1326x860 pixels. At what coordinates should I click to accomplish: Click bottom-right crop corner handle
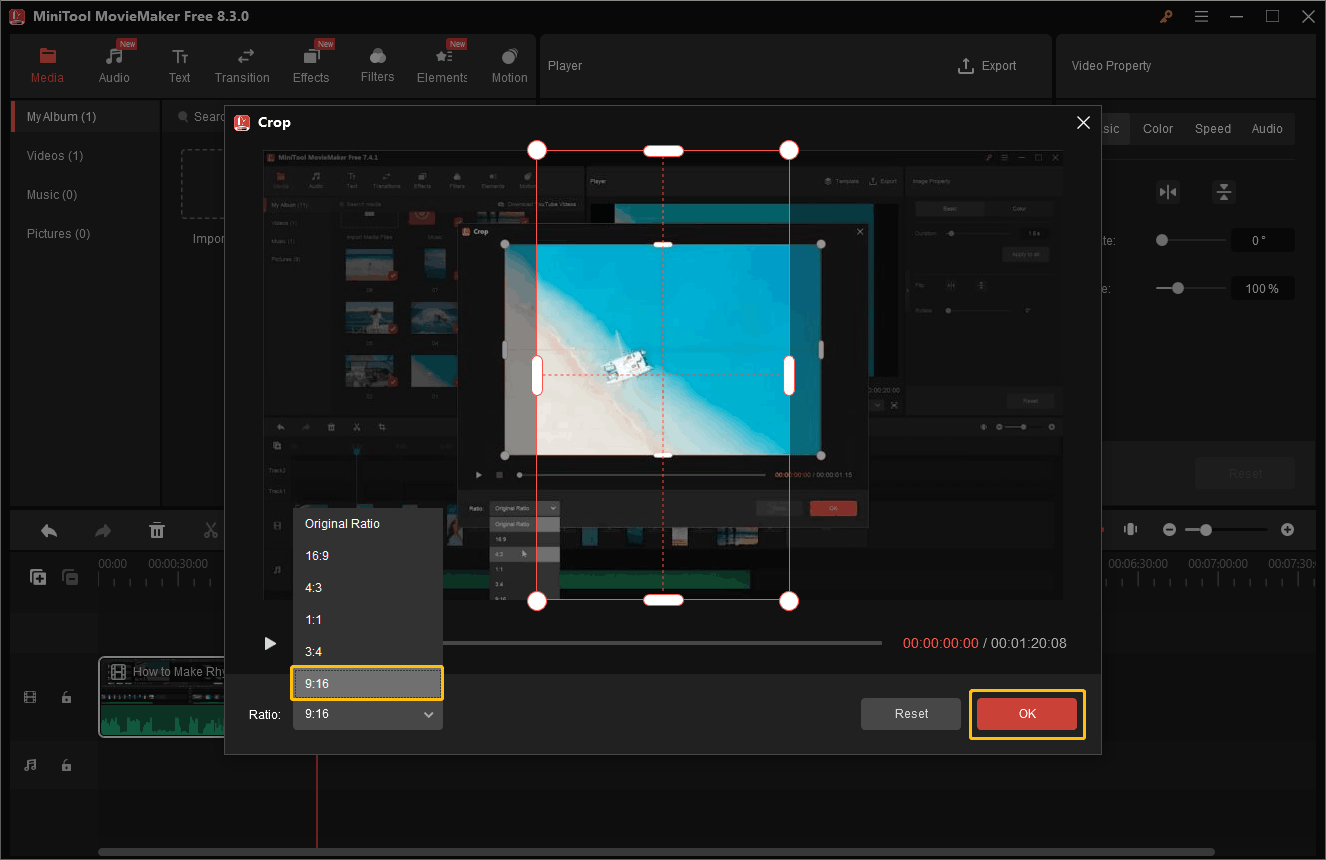point(789,601)
